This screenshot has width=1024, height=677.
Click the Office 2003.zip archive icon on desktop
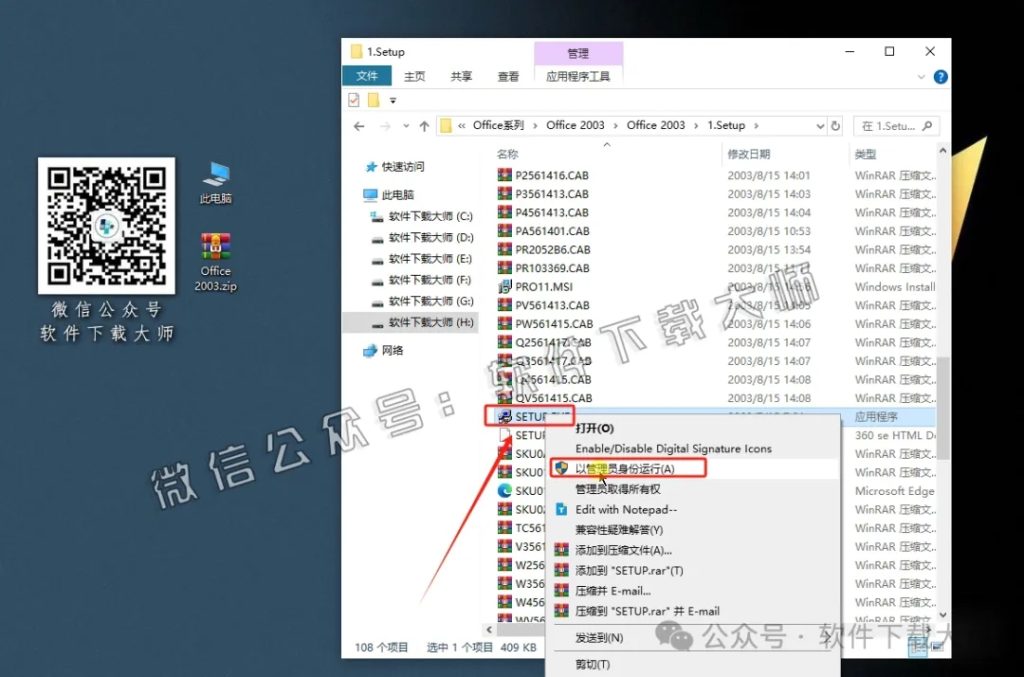(x=214, y=248)
